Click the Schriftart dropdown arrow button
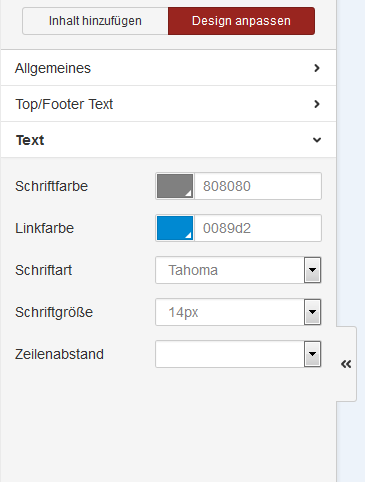Viewport: 365px width, 482px height. point(313,270)
